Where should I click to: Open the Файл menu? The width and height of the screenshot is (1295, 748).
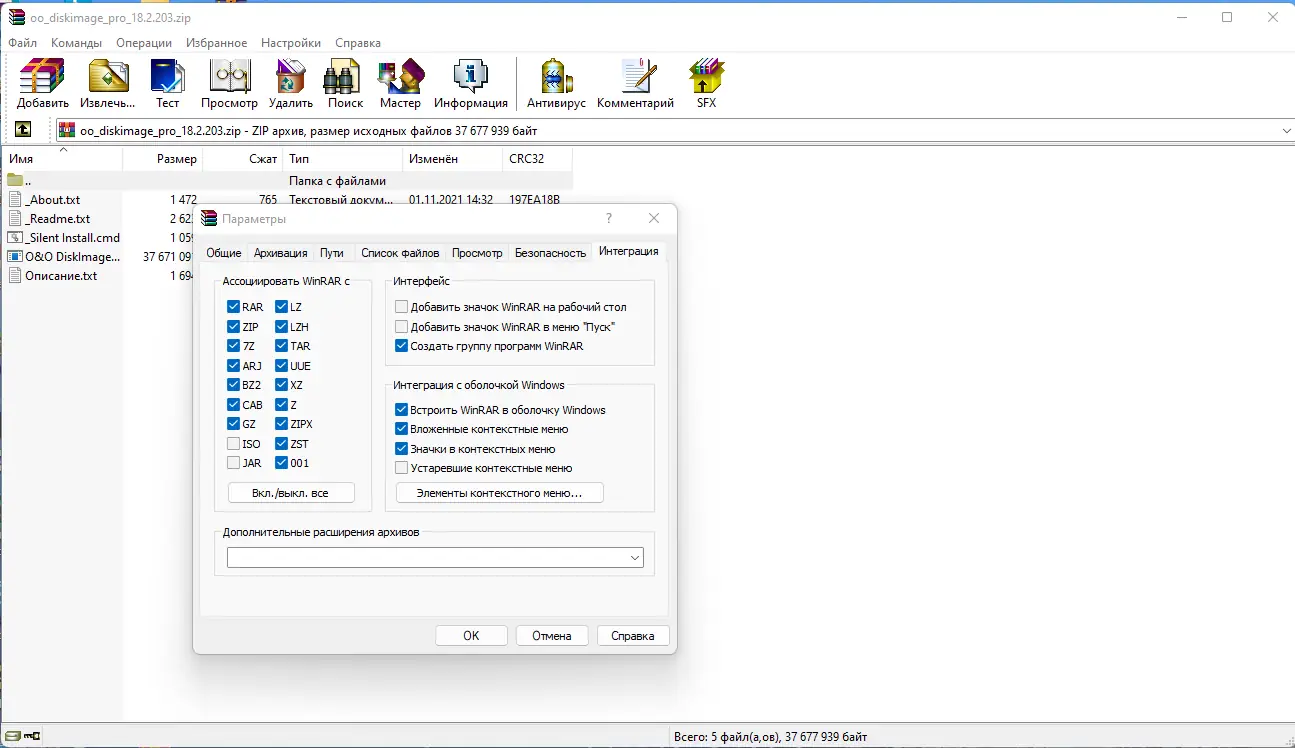[x=23, y=43]
